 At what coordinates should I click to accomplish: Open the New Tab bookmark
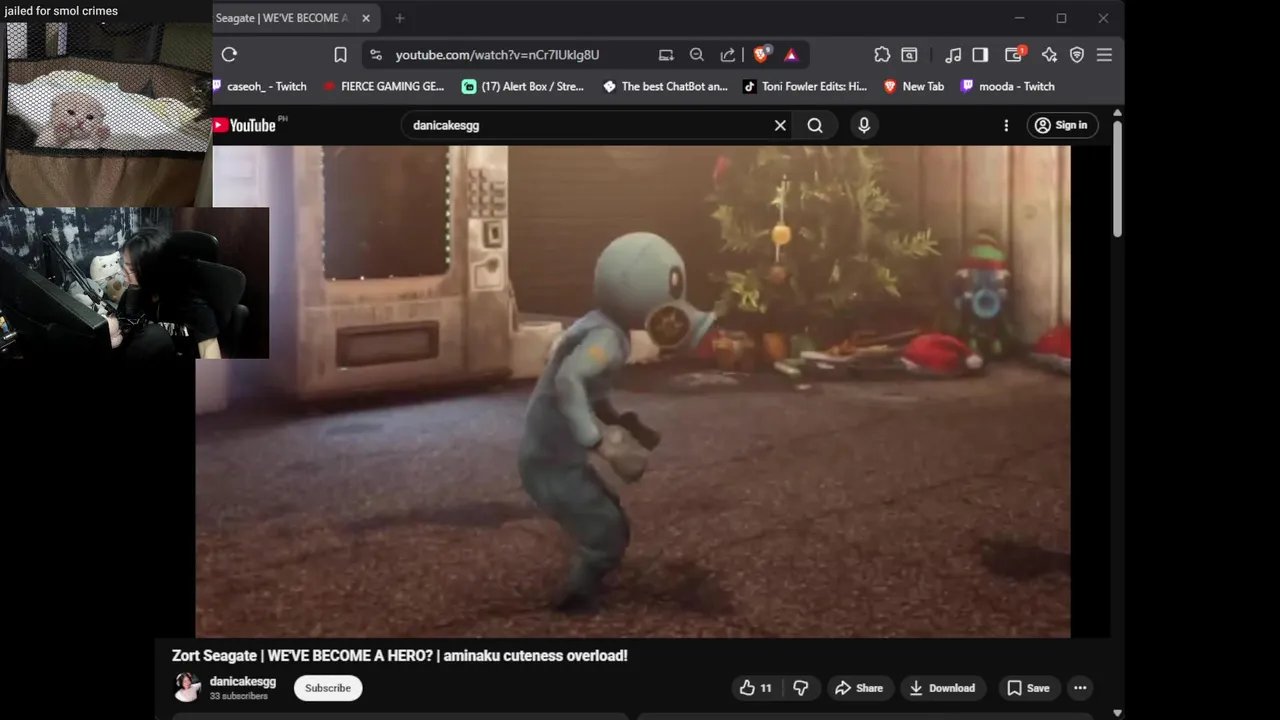tap(914, 86)
